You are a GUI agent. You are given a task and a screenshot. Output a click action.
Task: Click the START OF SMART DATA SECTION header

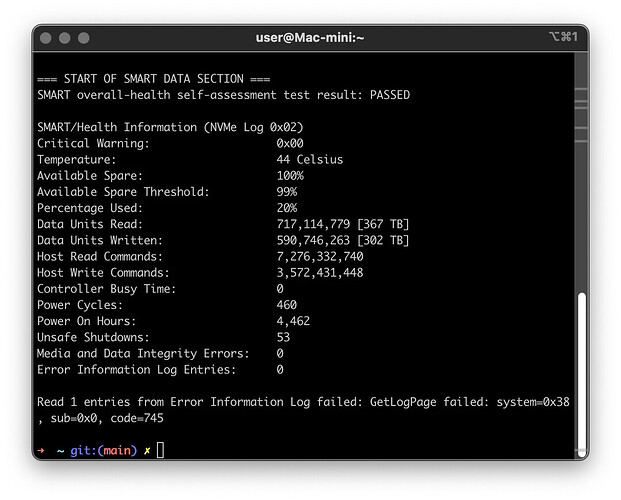(x=154, y=79)
